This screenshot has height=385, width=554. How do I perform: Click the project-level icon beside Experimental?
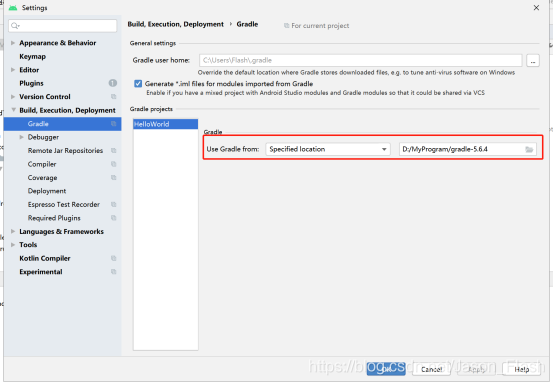pos(113,272)
